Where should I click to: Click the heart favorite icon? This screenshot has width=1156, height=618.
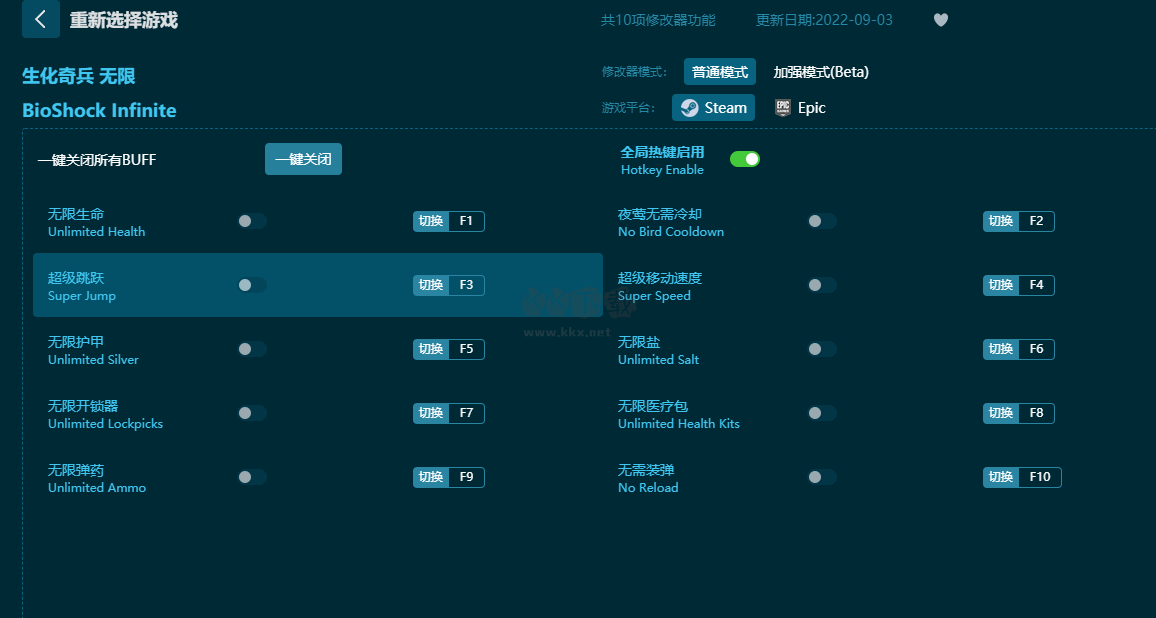click(x=941, y=20)
